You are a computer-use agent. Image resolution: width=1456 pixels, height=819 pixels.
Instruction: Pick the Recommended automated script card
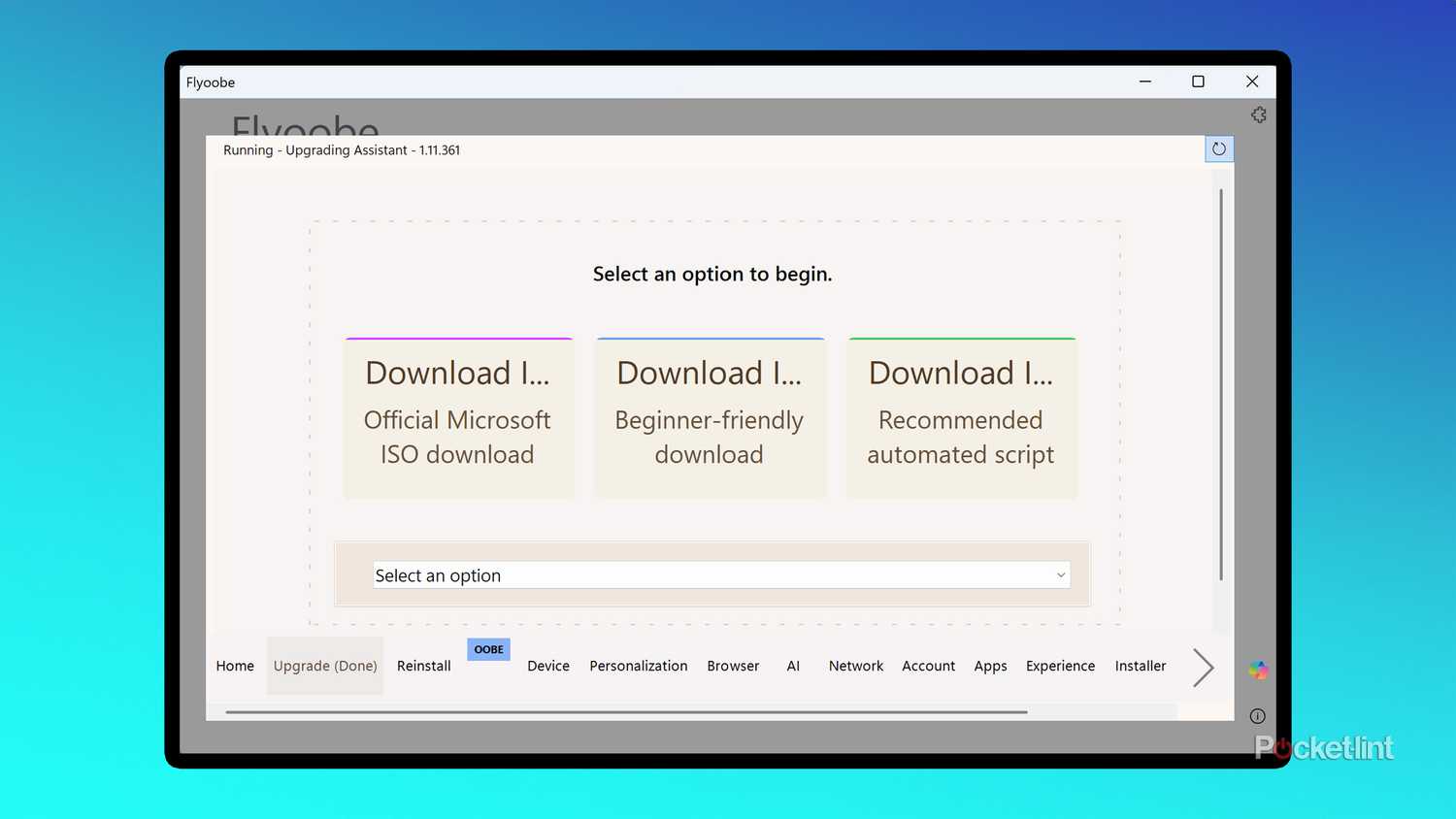coord(961,417)
